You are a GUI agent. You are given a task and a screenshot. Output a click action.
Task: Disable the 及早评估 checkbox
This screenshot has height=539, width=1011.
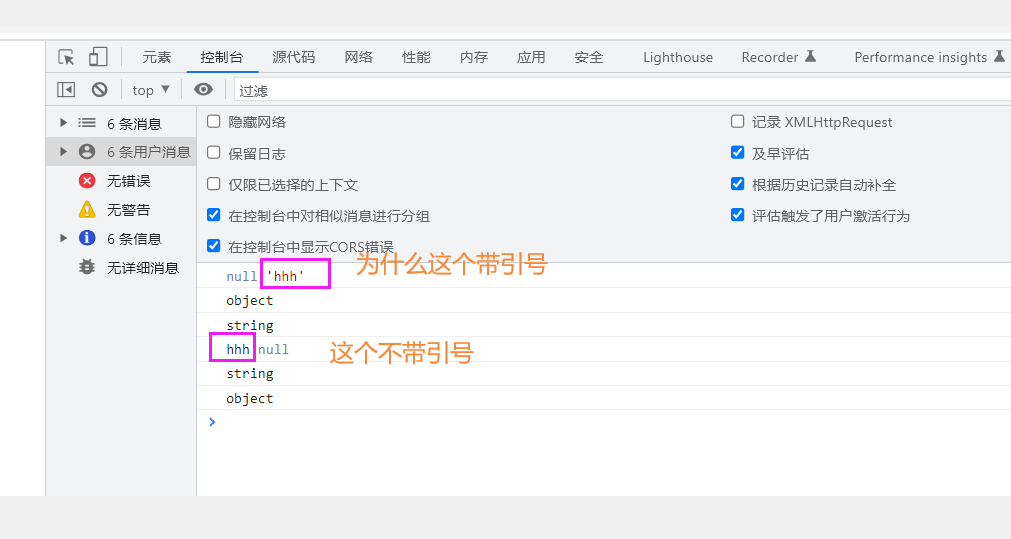click(x=738, y=152)
